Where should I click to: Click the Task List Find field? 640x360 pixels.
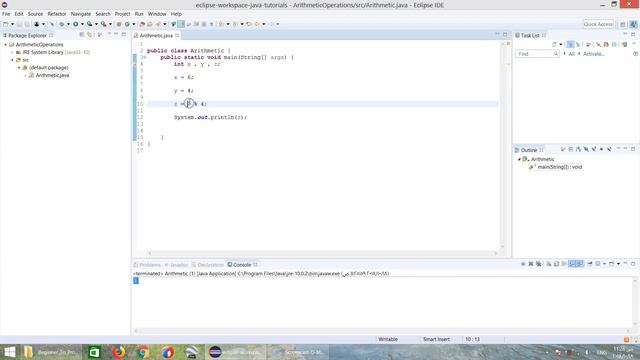point(537,54)
